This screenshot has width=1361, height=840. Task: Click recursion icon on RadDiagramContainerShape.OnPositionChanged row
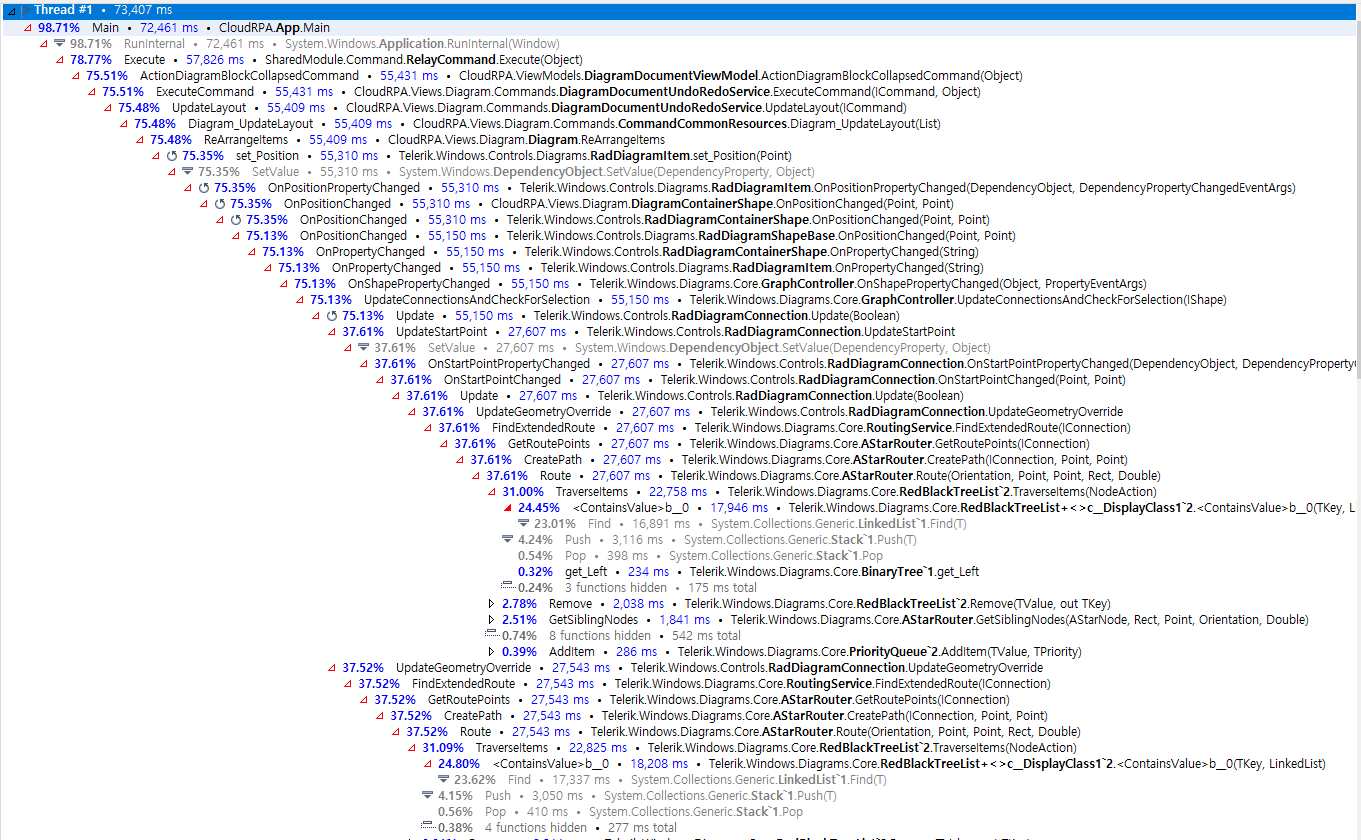[235, 220]
